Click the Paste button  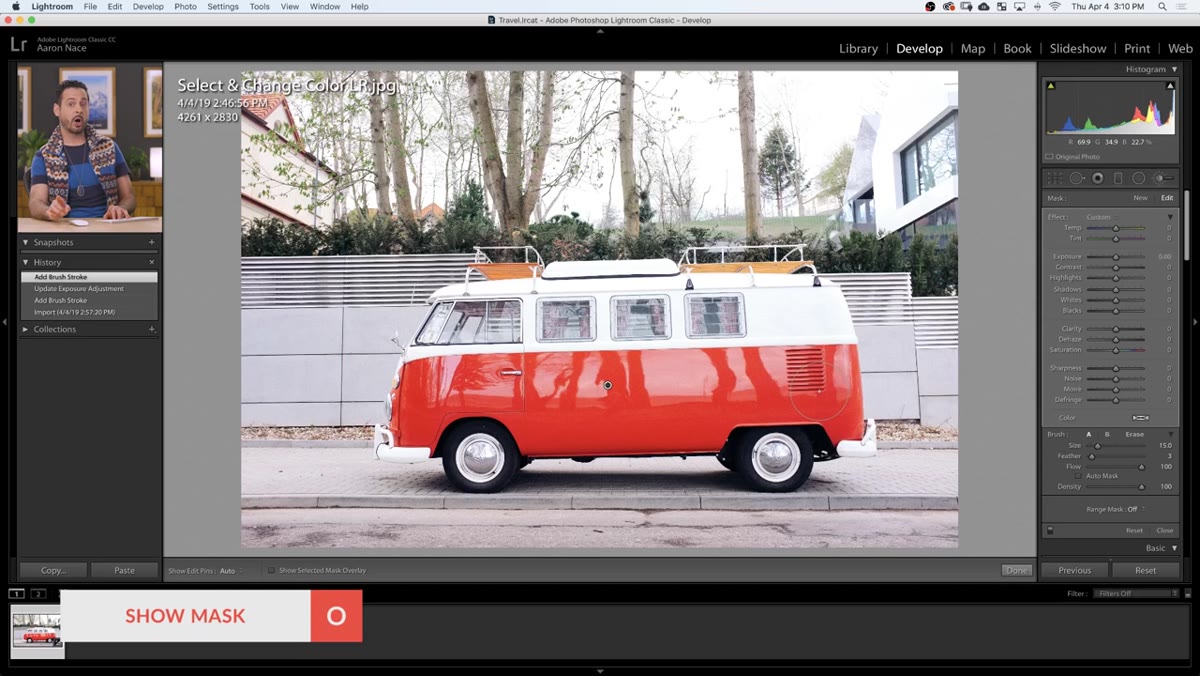(x=124, y=570)
